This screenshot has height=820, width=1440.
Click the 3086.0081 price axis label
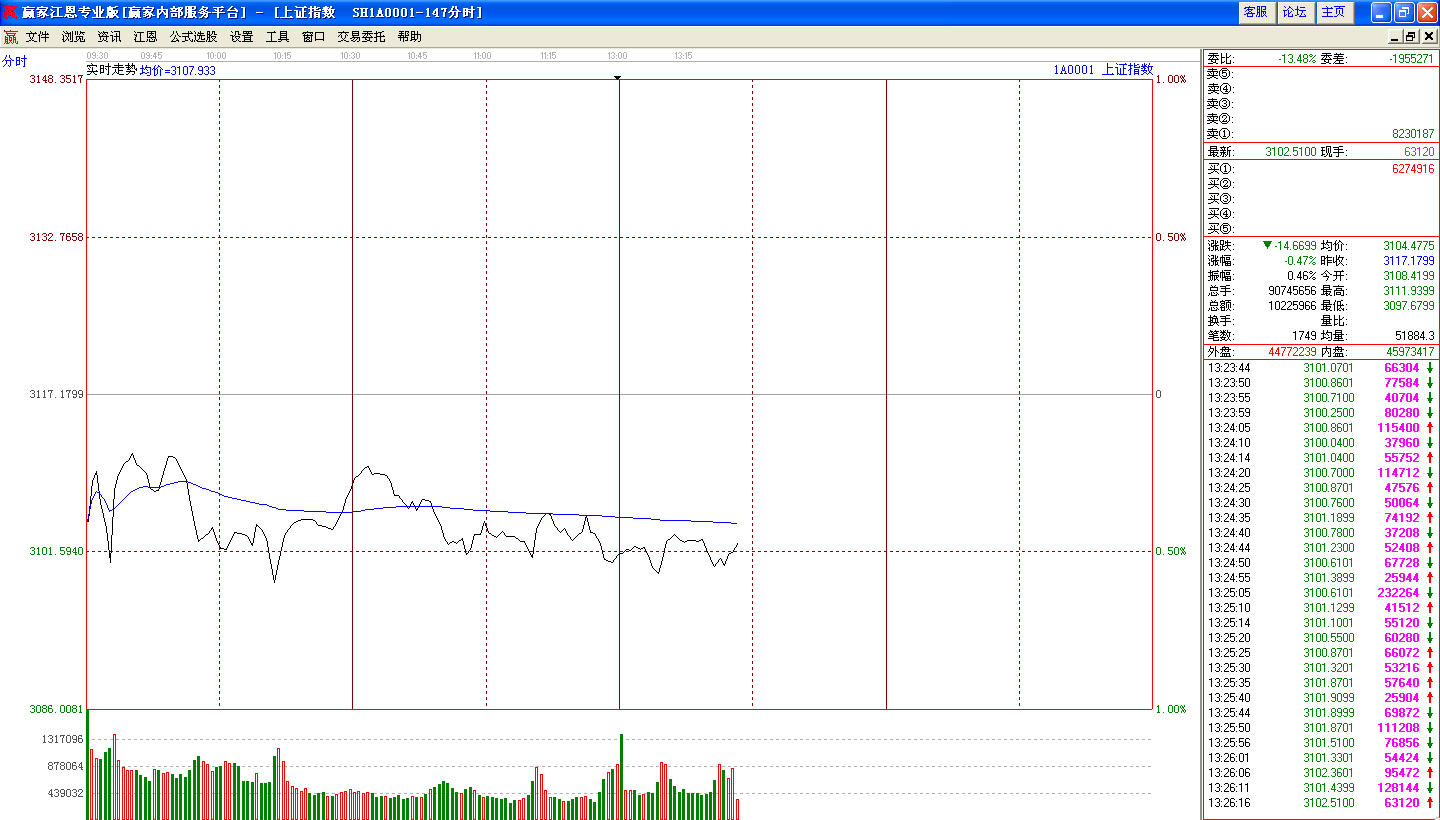tap(58, 709)
